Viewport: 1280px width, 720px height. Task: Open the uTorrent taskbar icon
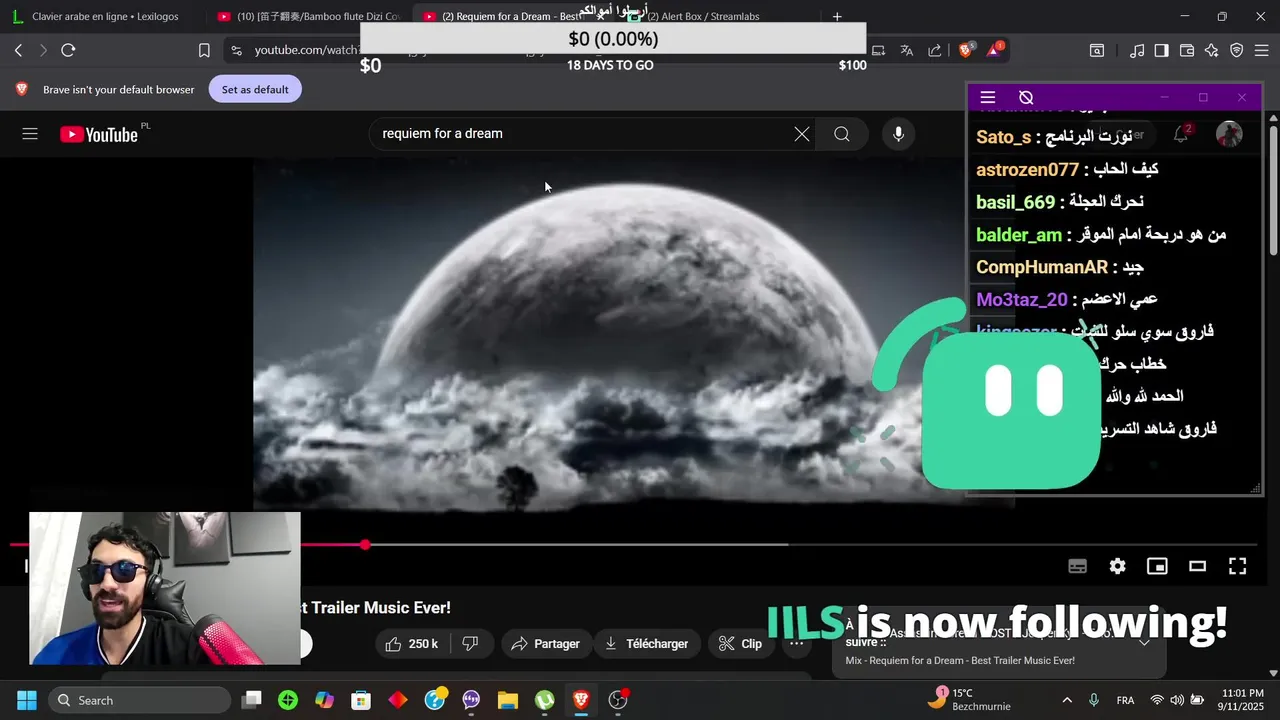point(544,700)
